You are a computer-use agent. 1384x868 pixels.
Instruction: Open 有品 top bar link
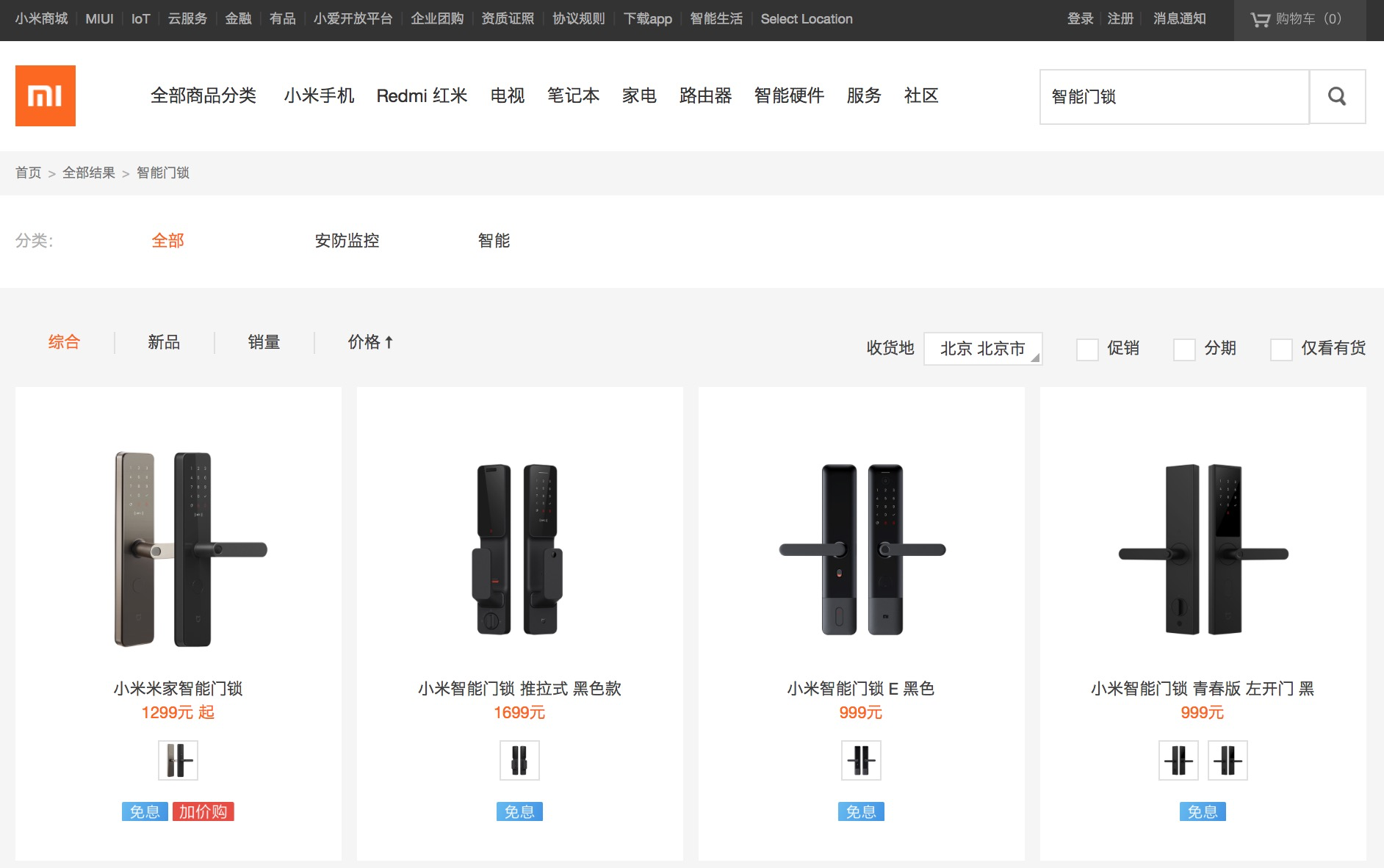pyautogui.click(x=282, y=19)
